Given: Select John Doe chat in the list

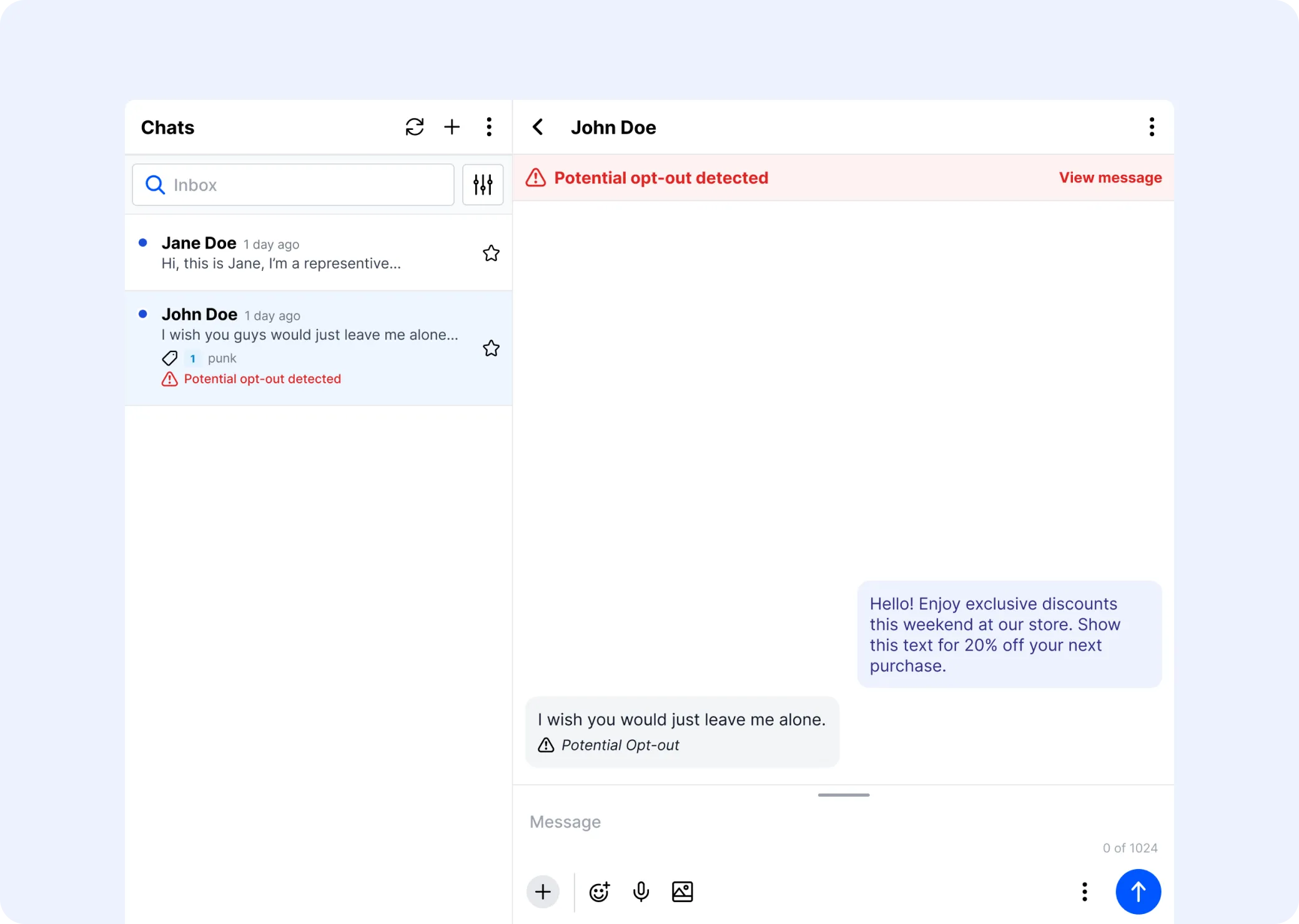Looking at the screenshot, I should (x=319, y=348).
